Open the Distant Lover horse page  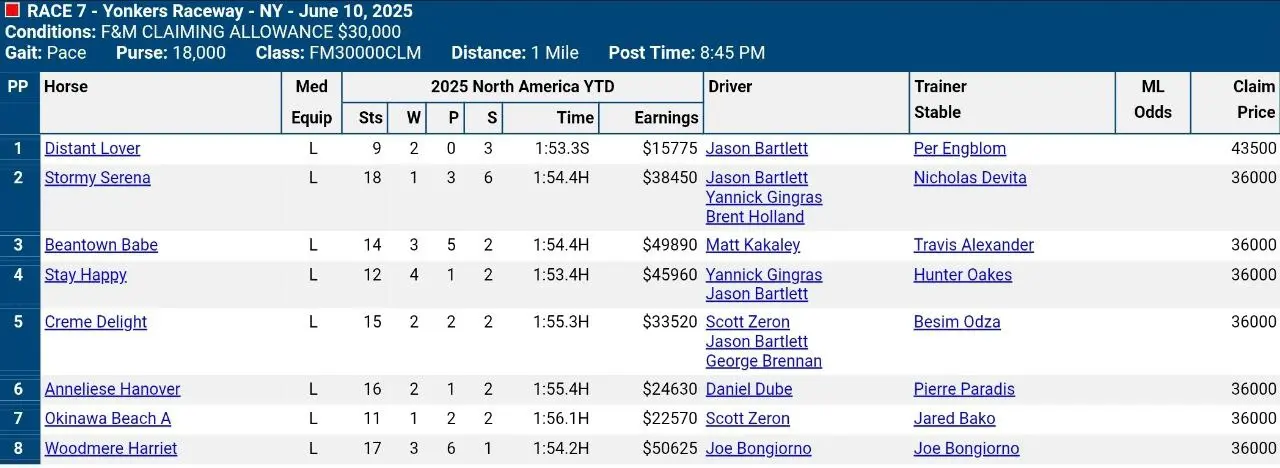(92, 149)
